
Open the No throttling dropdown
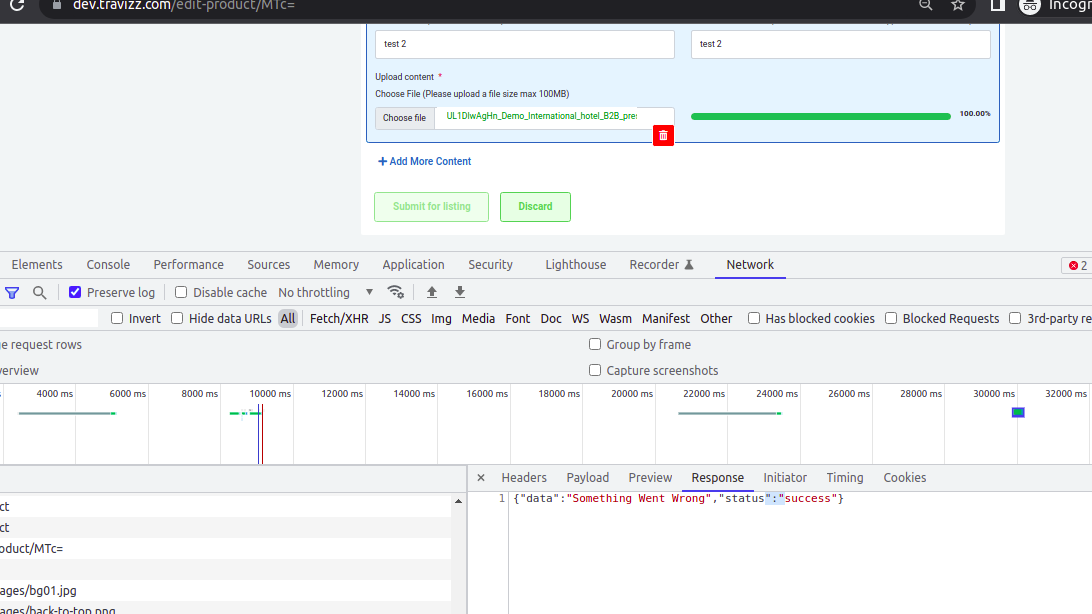tap(325, 292)
